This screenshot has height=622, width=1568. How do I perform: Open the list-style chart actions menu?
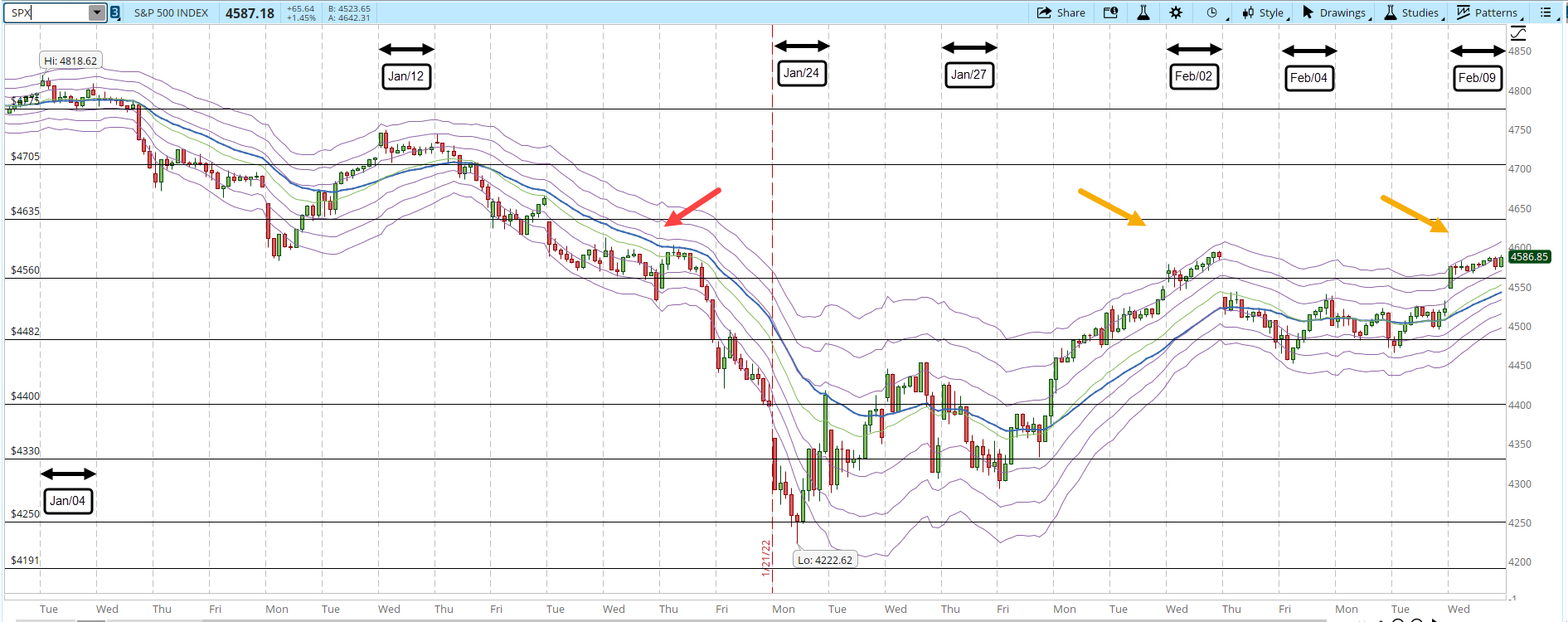[1549, 12]
